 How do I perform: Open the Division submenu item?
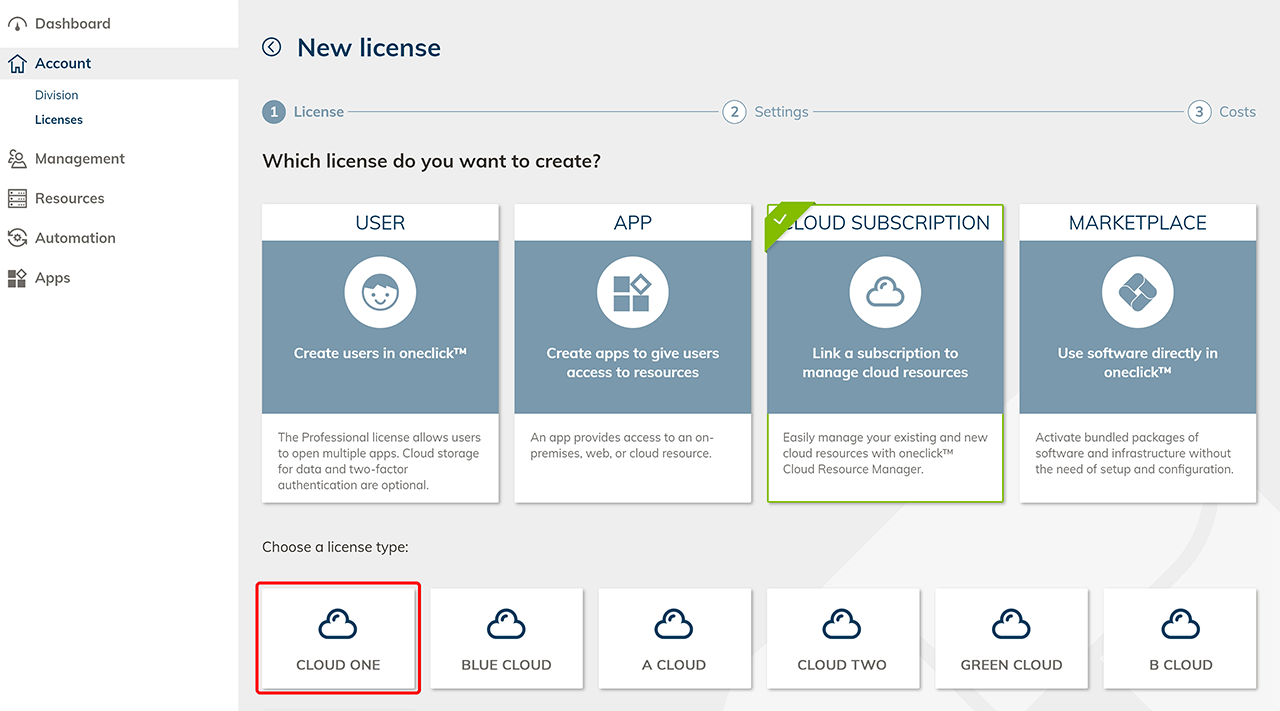click(57, 95)
